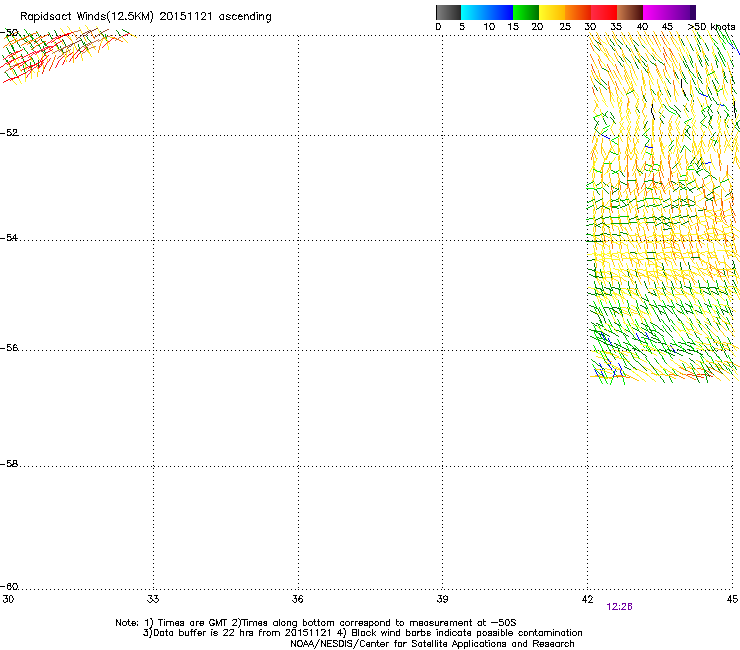Click the latitude label '-54'
740x650 pixels.
point(9,237)
